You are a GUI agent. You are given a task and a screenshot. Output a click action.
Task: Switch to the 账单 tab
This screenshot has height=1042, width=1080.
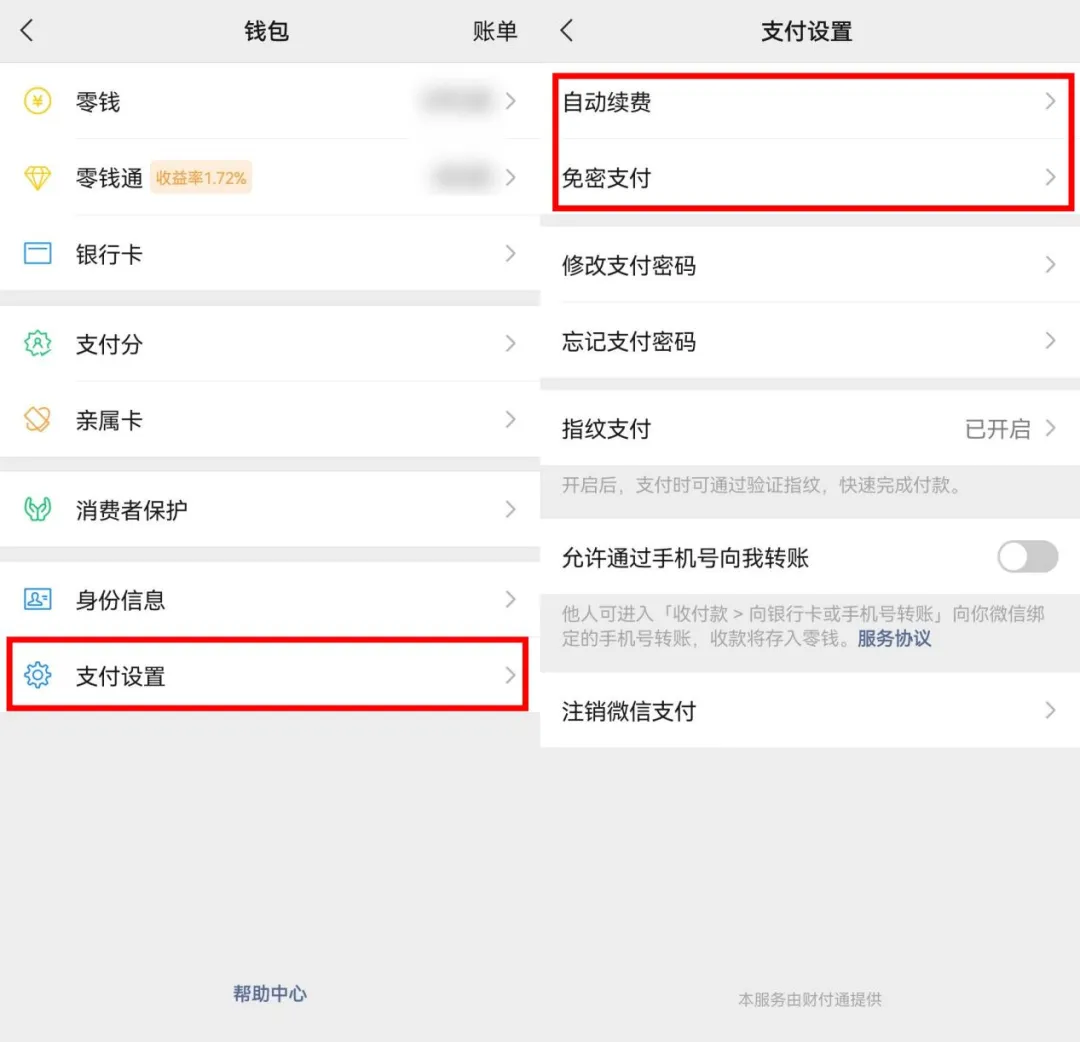click(495, 31)
